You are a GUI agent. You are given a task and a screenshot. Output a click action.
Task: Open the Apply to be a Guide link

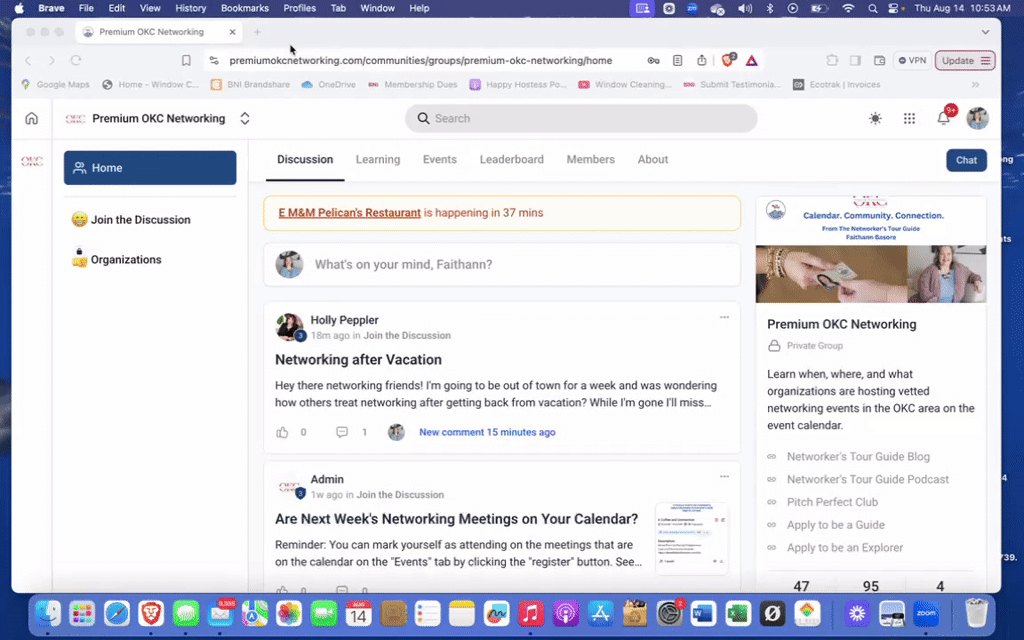point(835,525)
